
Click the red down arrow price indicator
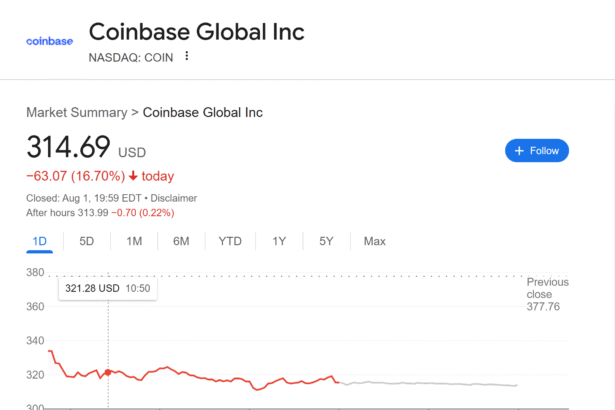tap(133, 177)
